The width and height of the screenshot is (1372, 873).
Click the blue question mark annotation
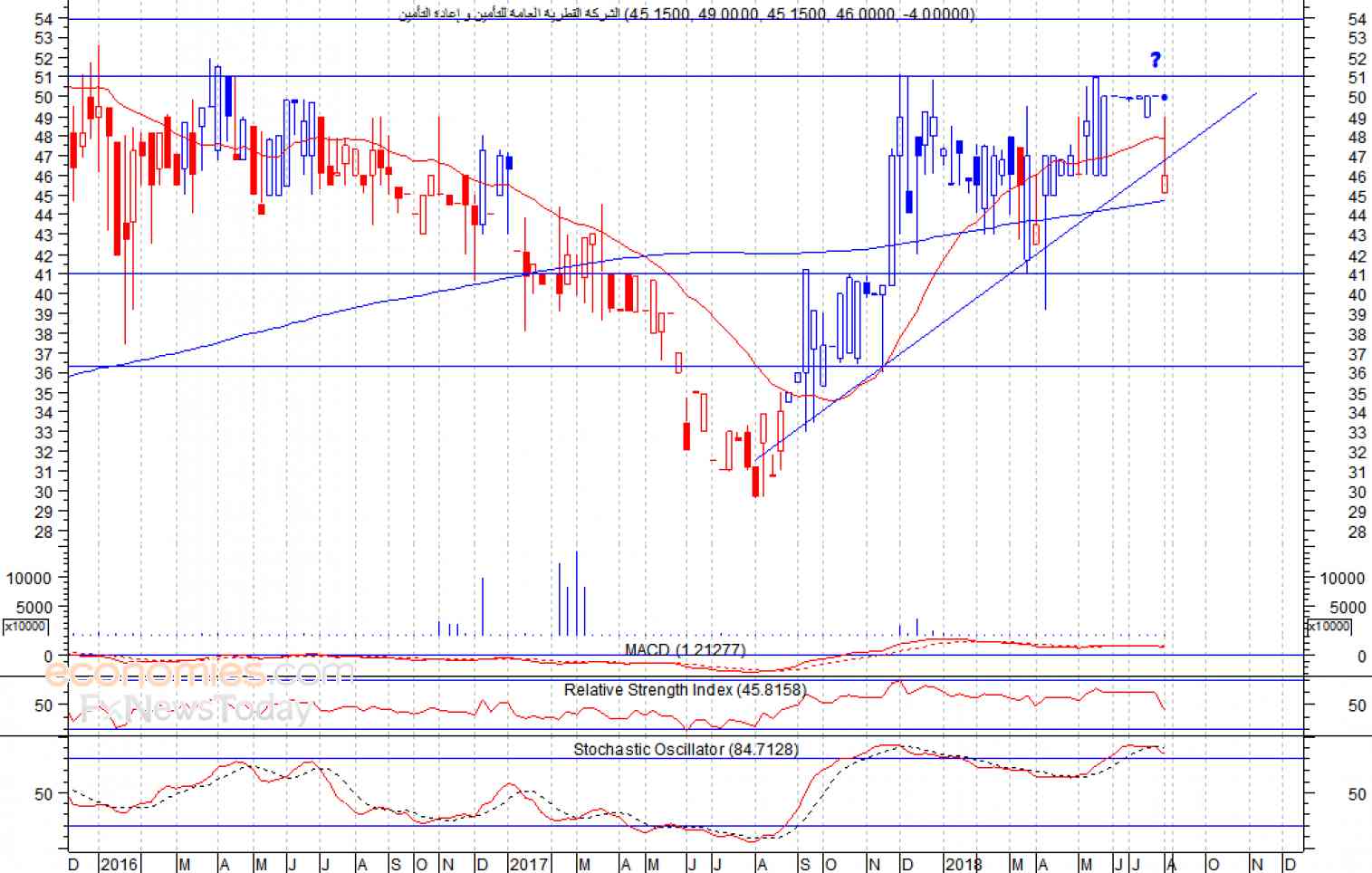[1155, 60]
